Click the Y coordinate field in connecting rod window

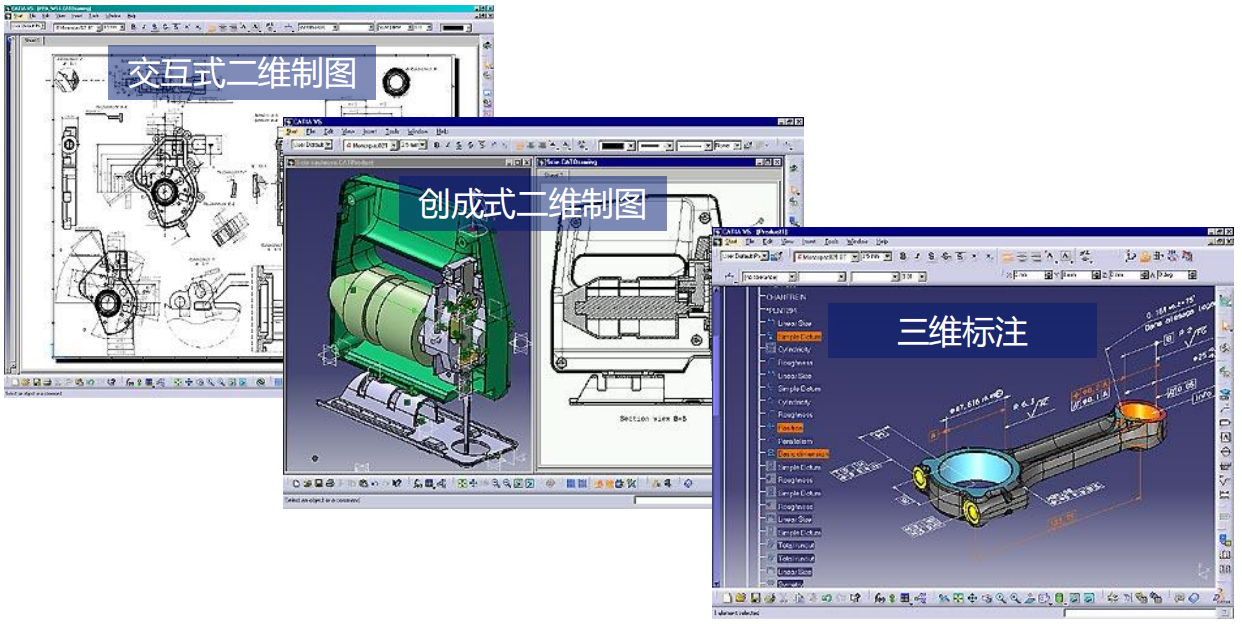[1080, 276]
